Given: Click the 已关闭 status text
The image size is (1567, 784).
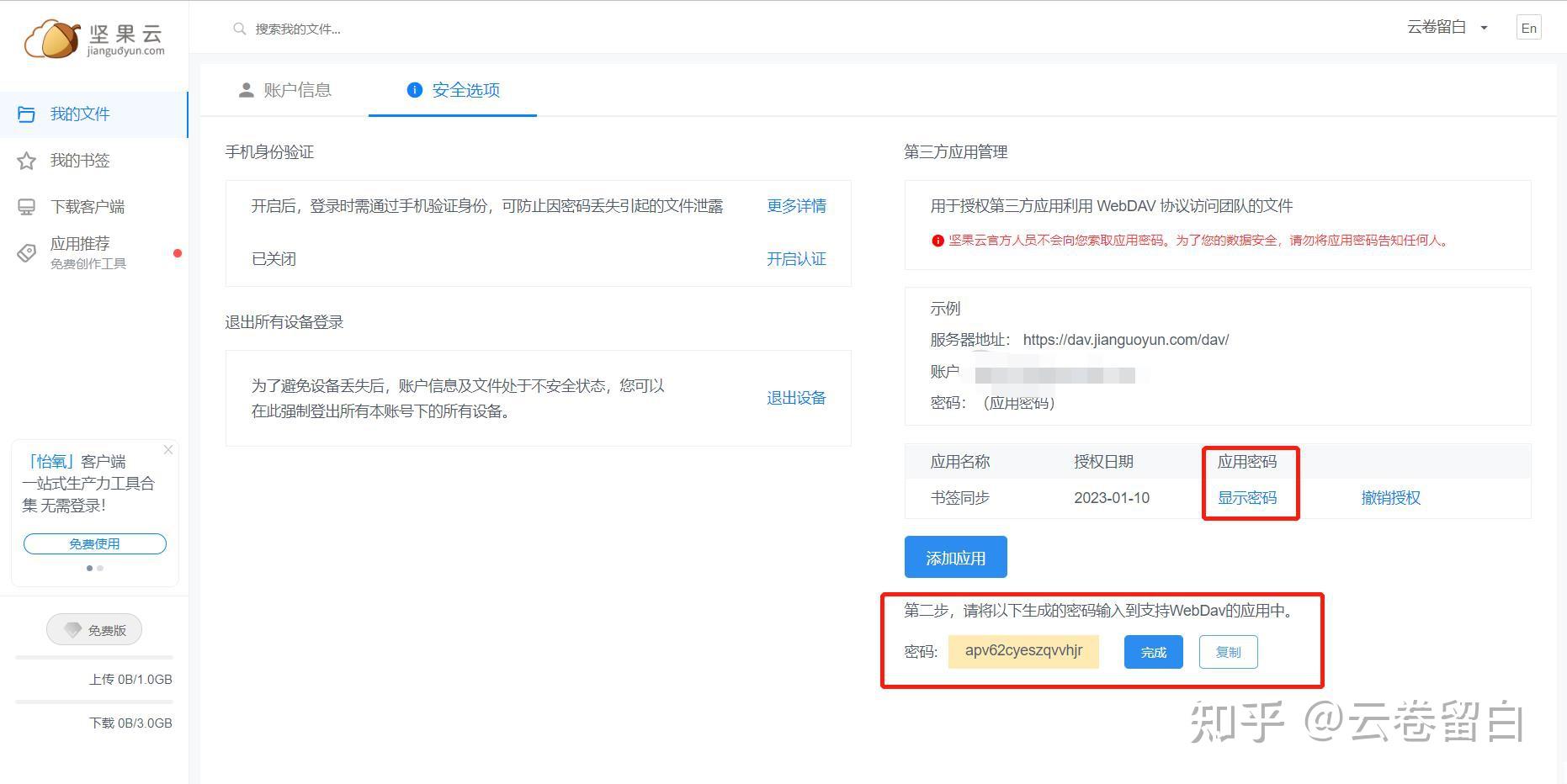Looking at the screenshot, I should click(274, 259).
